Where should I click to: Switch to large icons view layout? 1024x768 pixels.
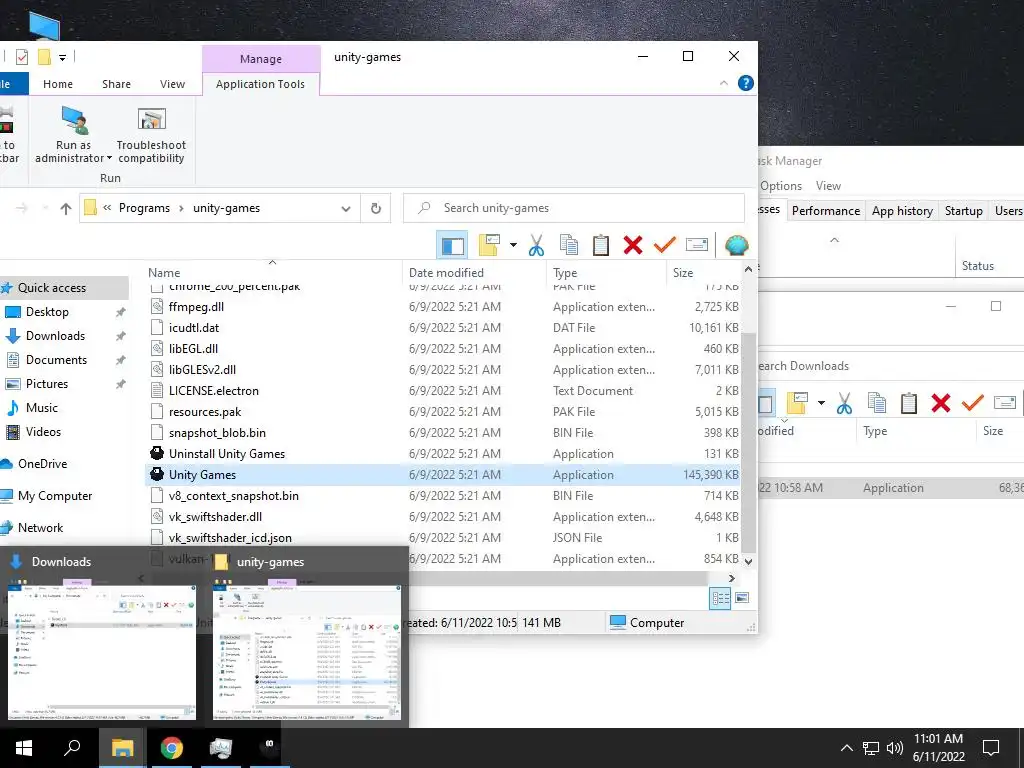click(742, 598)
